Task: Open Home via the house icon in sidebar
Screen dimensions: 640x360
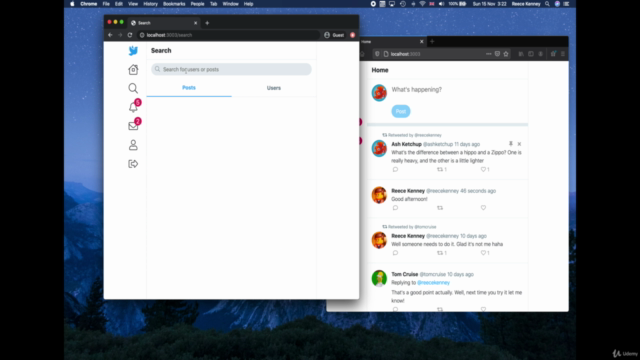Action: click(x=133, y=69)
